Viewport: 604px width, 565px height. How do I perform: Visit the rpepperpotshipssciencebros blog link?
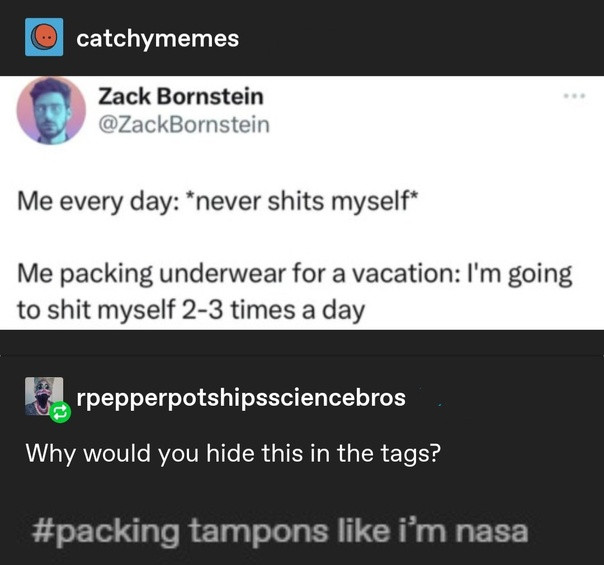click(x=241, y=398)
